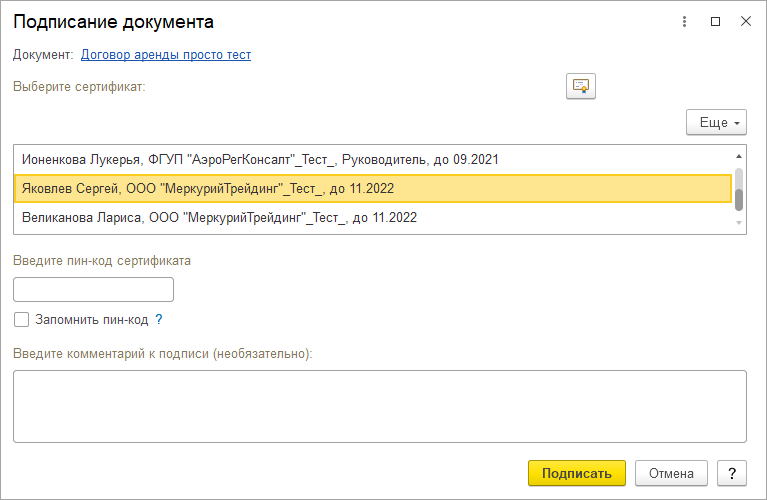The height and width of the screenshot is (500, 767).
Task: Focus the certificate PIN code field
Action: click(x=93, y=290)
